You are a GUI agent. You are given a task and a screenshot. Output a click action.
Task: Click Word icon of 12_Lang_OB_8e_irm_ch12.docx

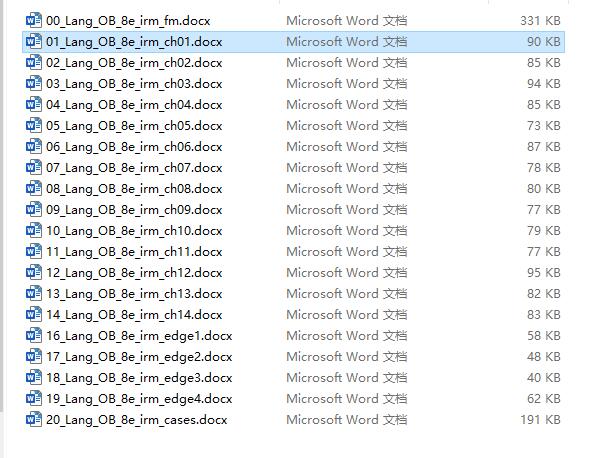pos(34,272)
